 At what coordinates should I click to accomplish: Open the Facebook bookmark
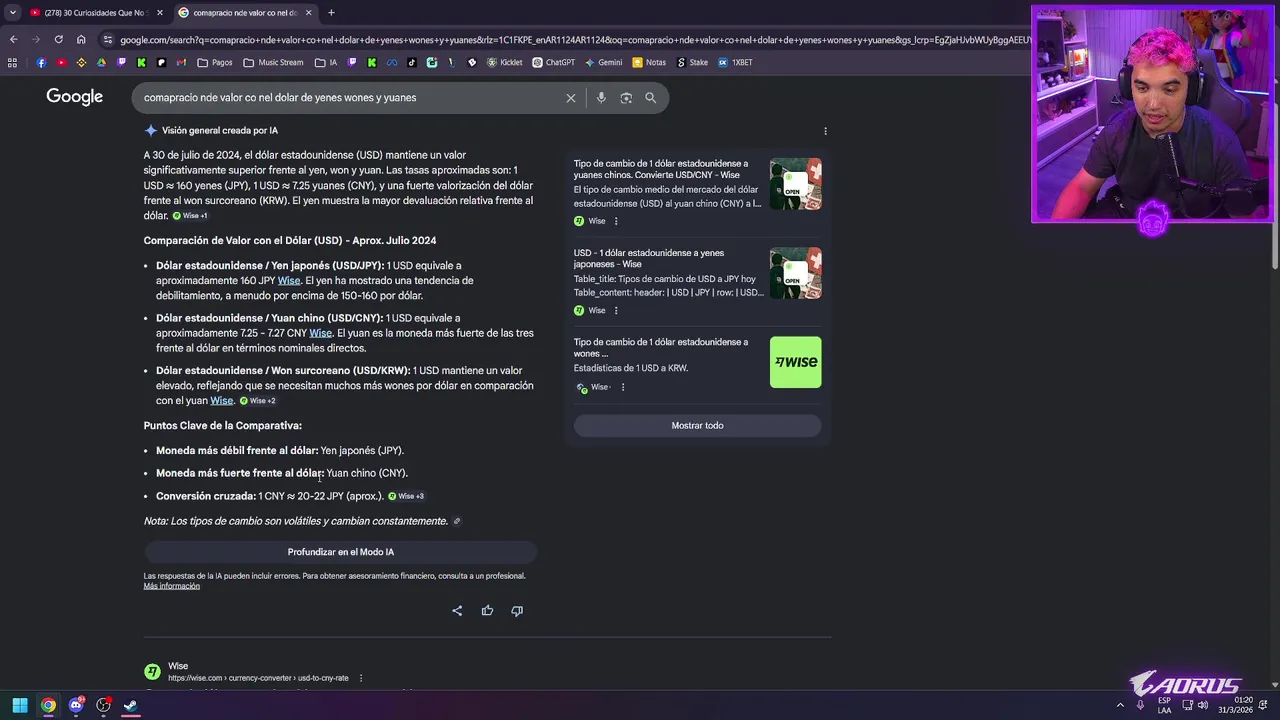(x=41, y=62)
